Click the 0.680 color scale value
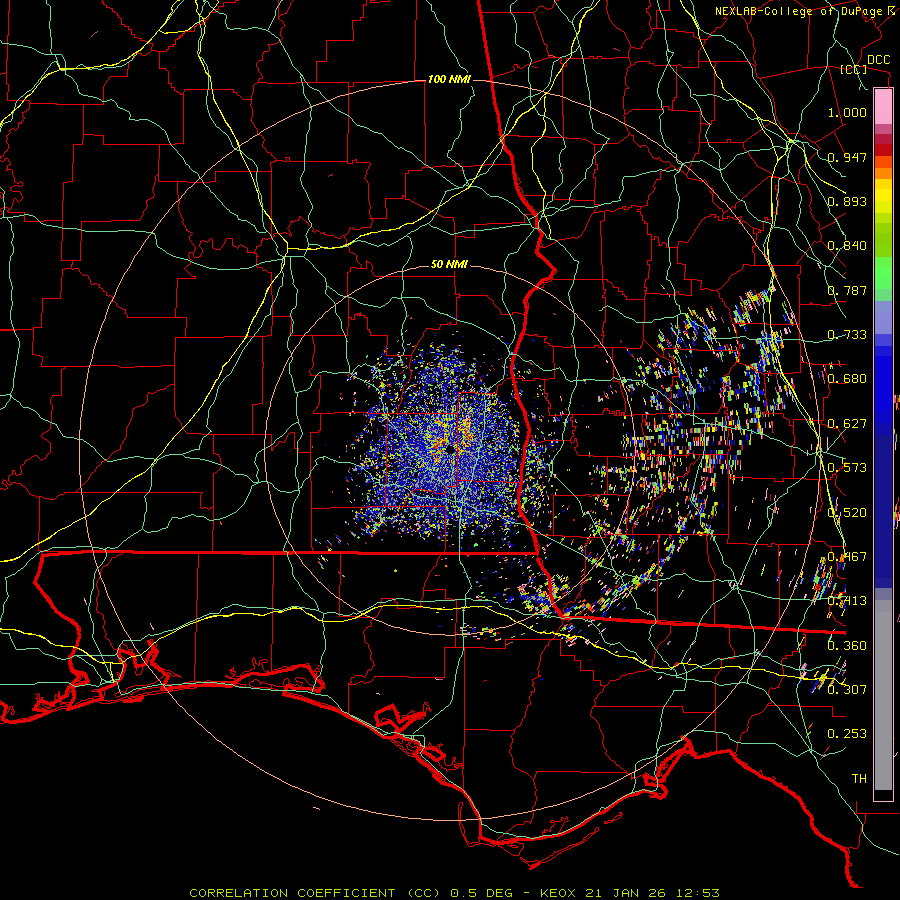 click(847, 379)
